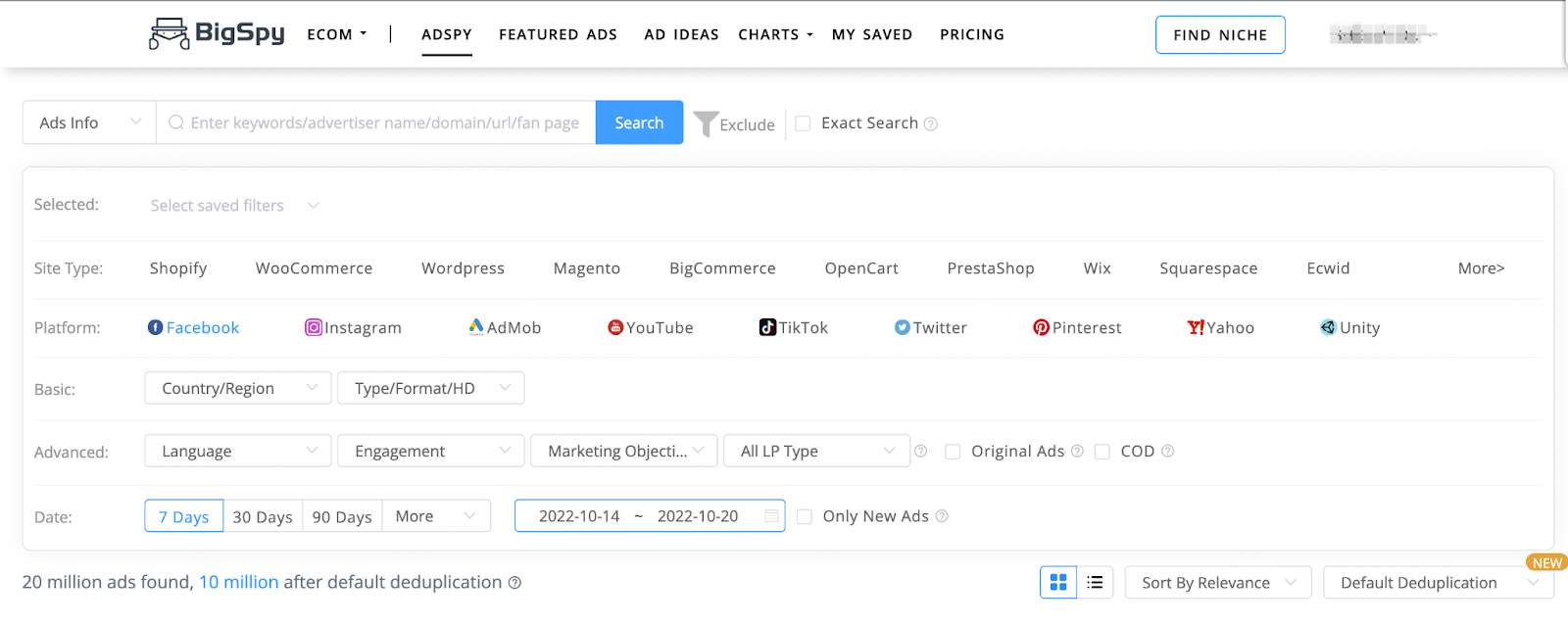This screenshot has width=1568, height=625.
Task: Select the Facebook platform icon
Action: pyautogui.click(x=155, y=327)
